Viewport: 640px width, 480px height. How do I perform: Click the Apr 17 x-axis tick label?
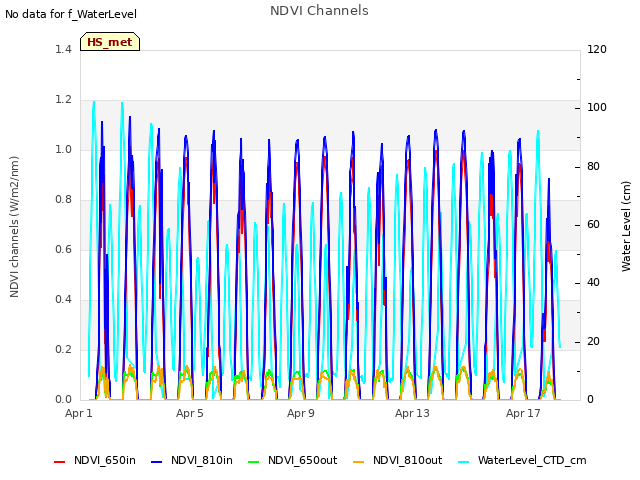pos(523,413)
